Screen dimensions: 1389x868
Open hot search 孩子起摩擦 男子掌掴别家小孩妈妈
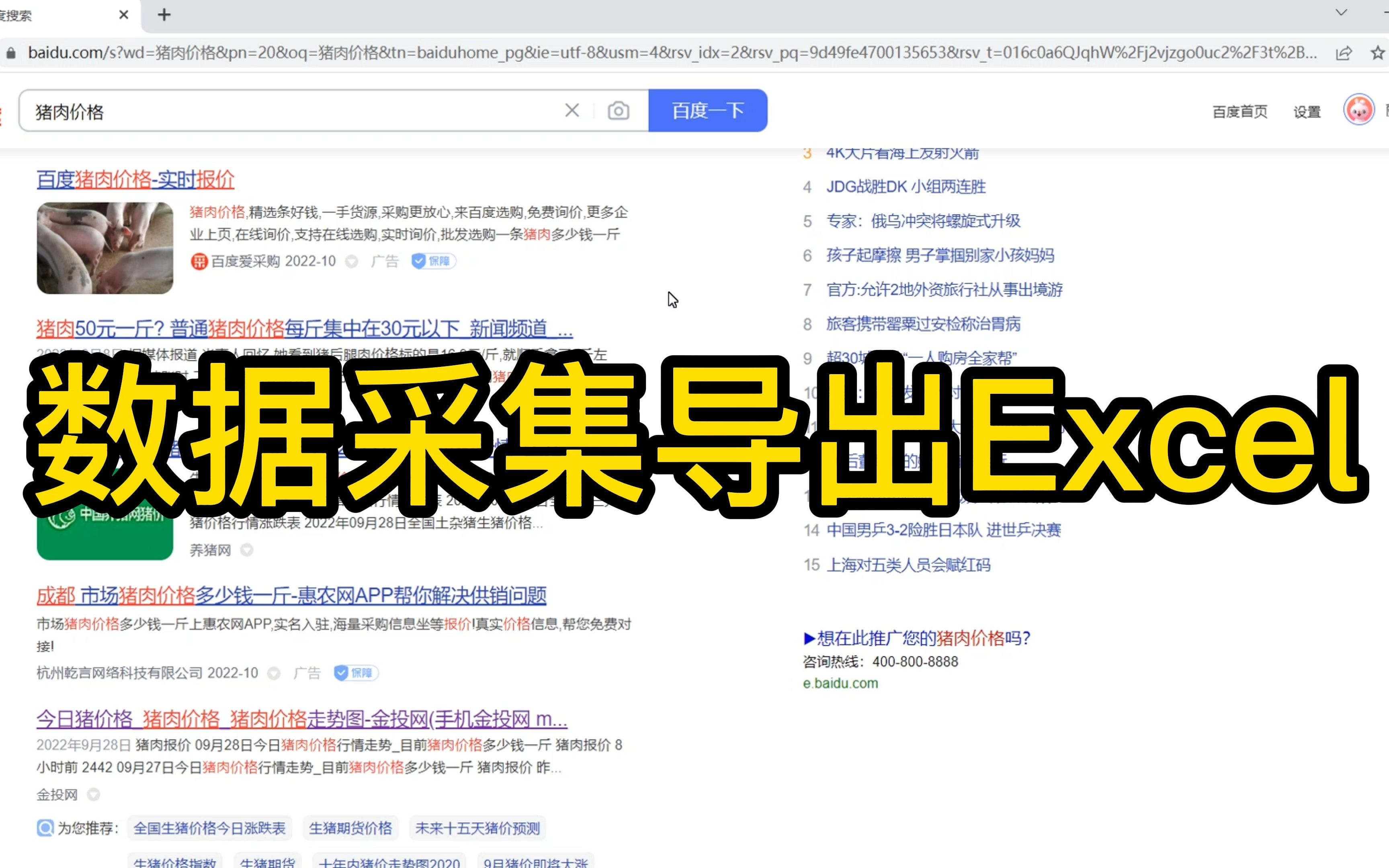pyautogui.click(x=940, y=256)
